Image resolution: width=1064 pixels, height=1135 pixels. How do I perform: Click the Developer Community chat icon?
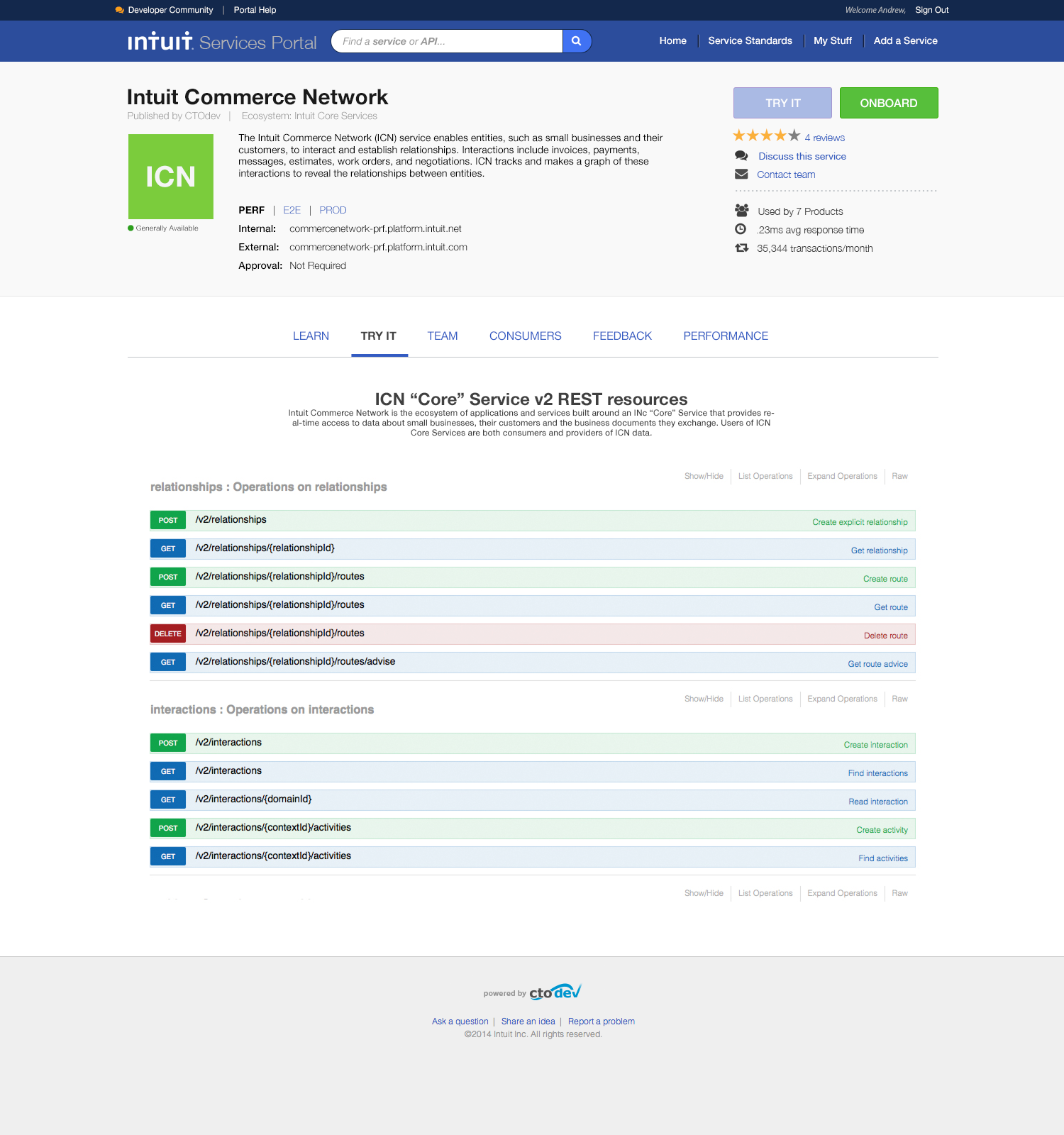(x=119, y=10)
